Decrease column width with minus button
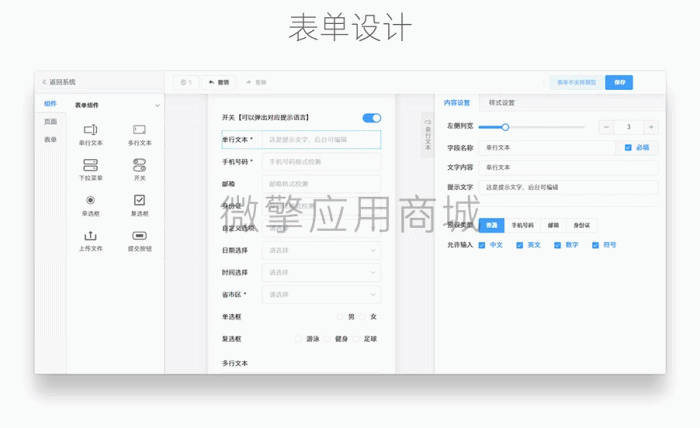The image size is (700, 428). pos(606,127)
